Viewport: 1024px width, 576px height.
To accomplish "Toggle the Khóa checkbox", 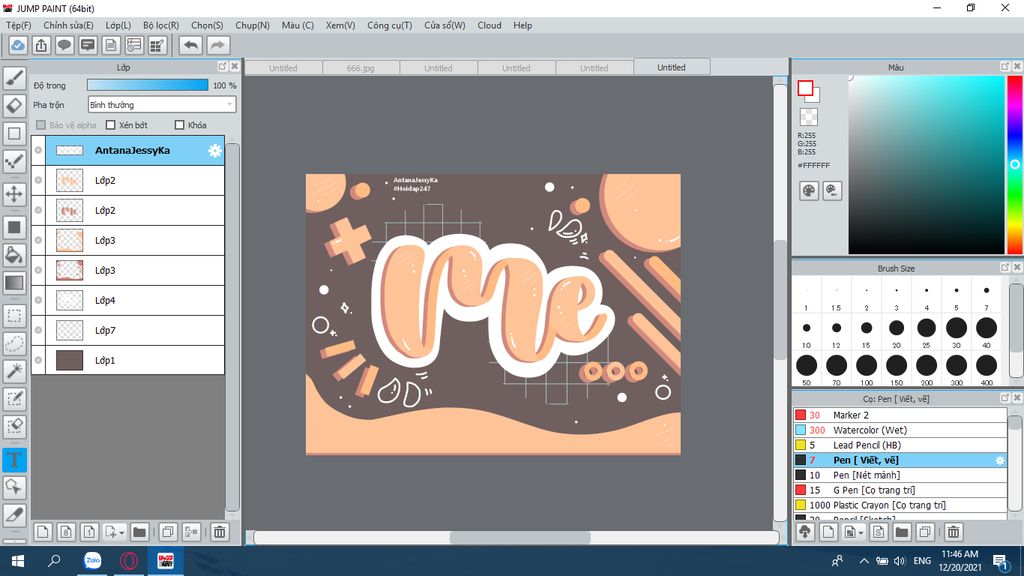I will coord(180,125).
